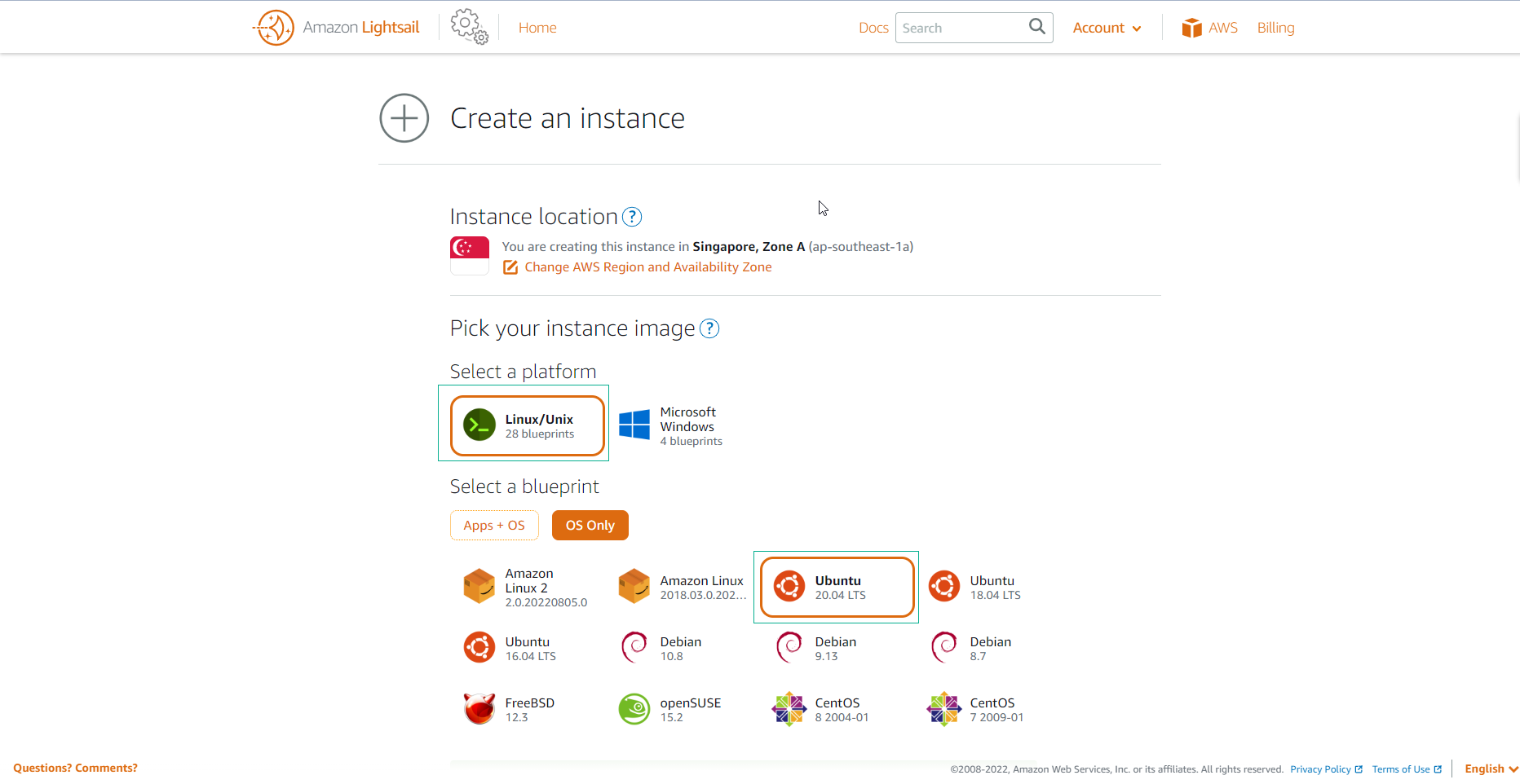Click the Terms of Use external link icon
1520x784 pixels.
(x=1438, y=769)
